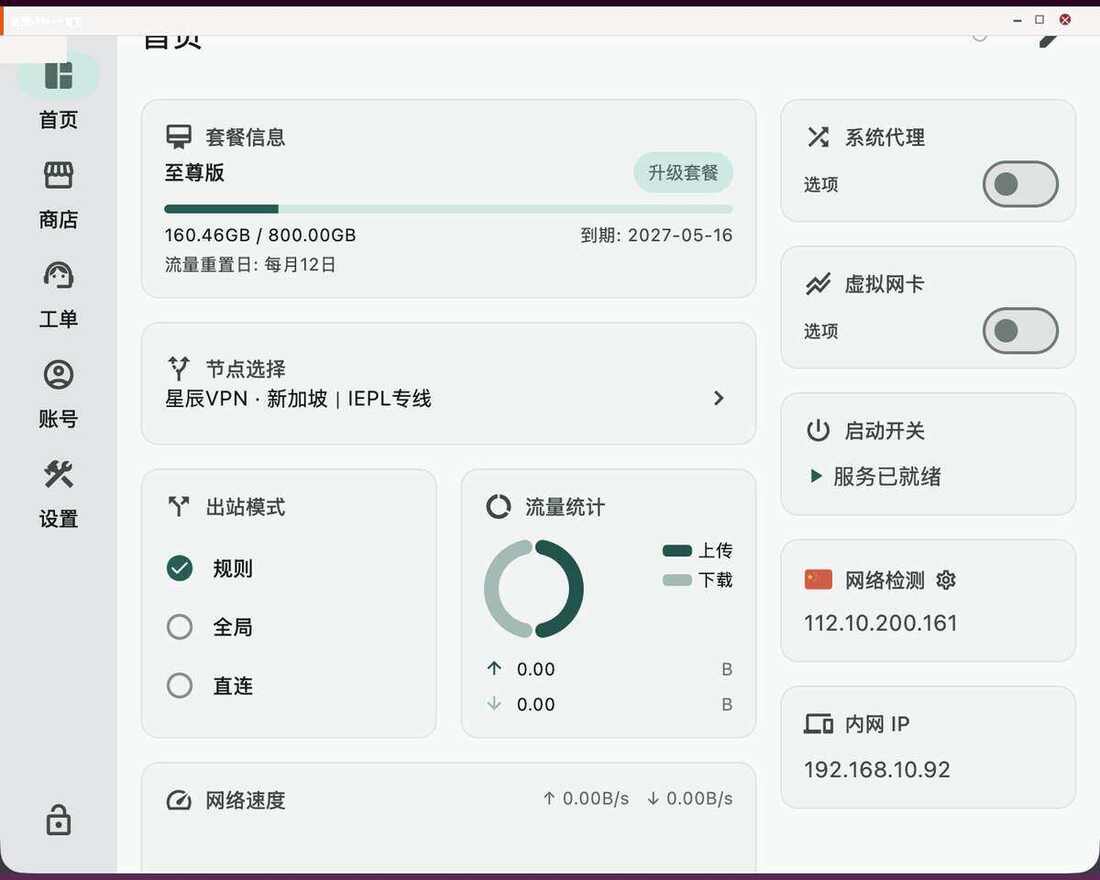The width and height of the screenshot is (1100, 880).
Task: Click the 上传 legend color swatch
Action: [x=677, y=551]
